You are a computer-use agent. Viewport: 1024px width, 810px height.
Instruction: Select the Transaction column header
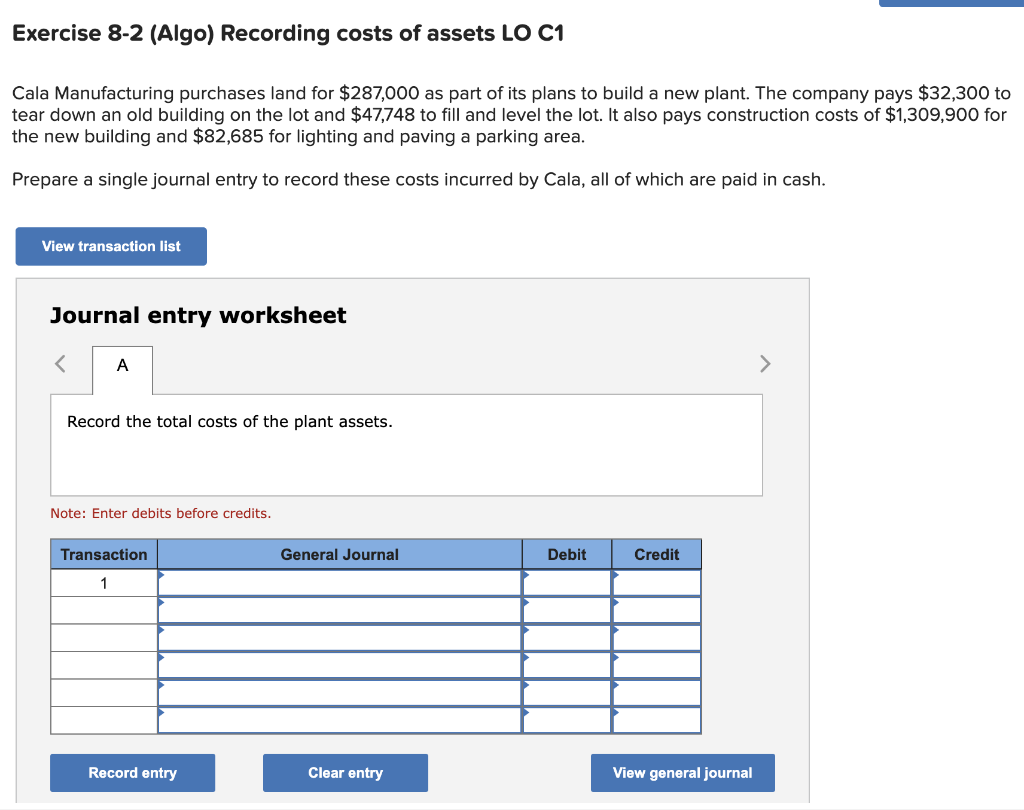click(103, 554)
